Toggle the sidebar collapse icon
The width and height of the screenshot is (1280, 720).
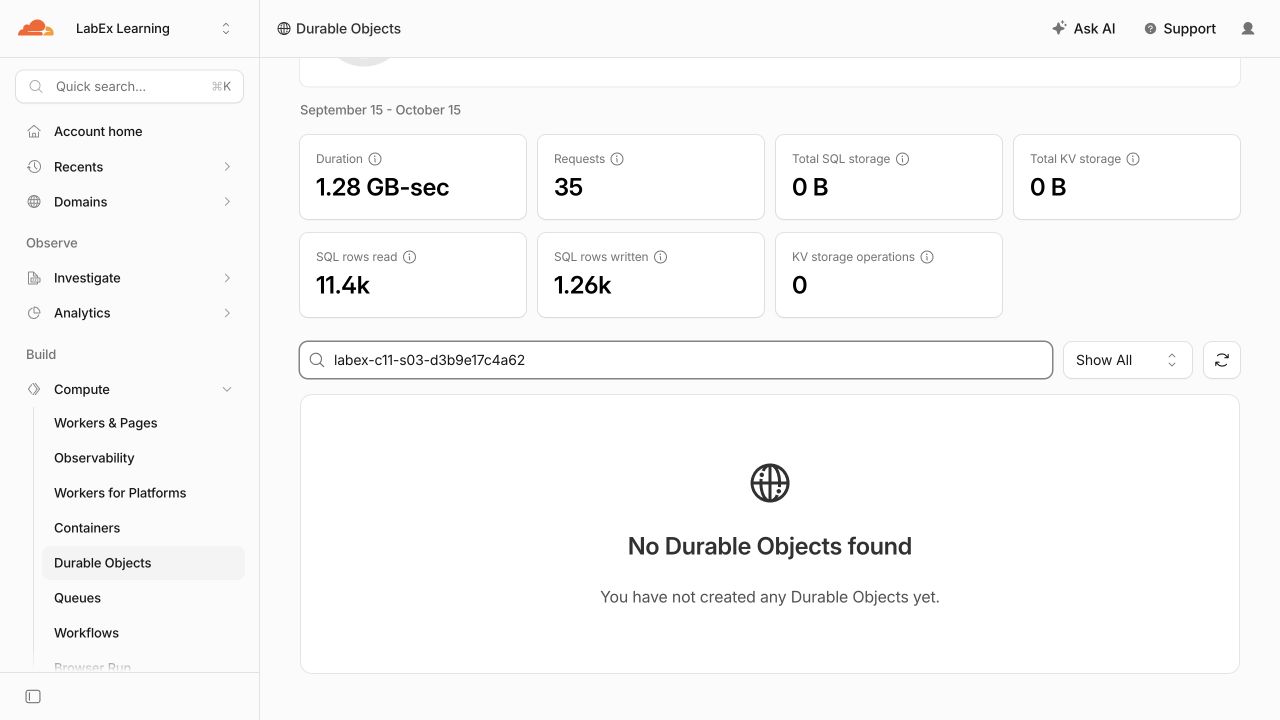click(33, 696)
